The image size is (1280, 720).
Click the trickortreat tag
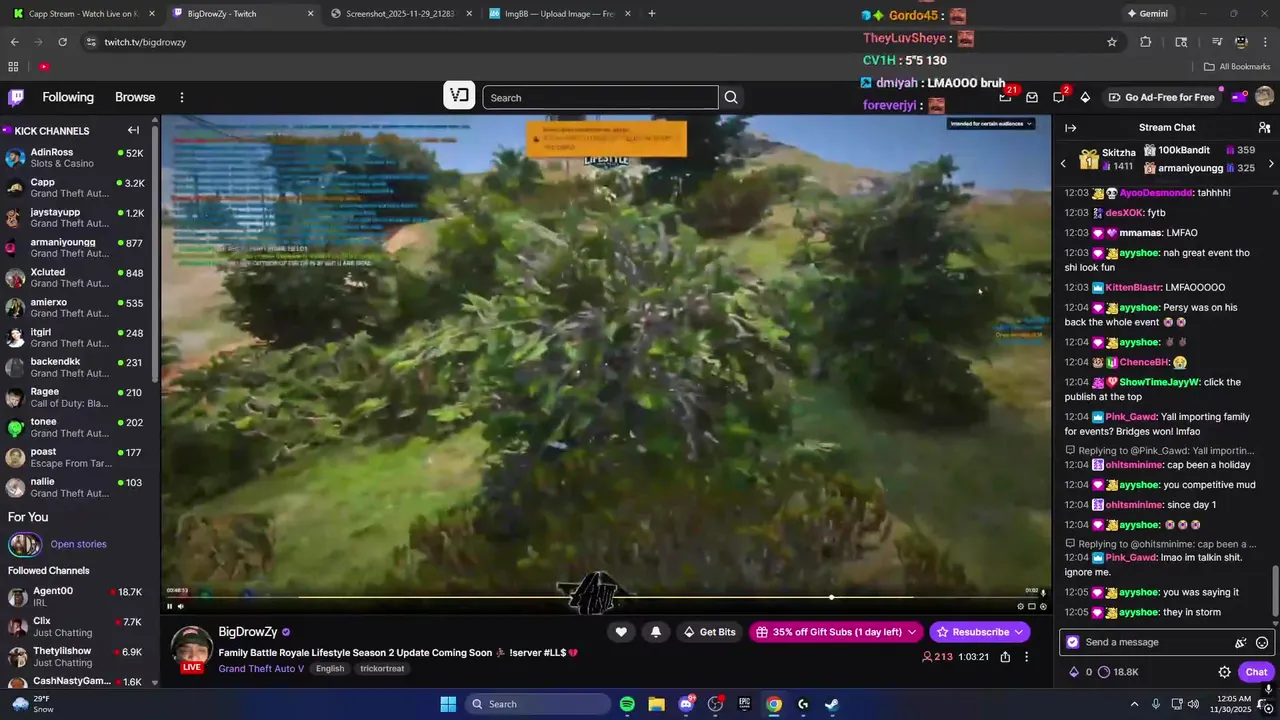(x=382, y=669)
